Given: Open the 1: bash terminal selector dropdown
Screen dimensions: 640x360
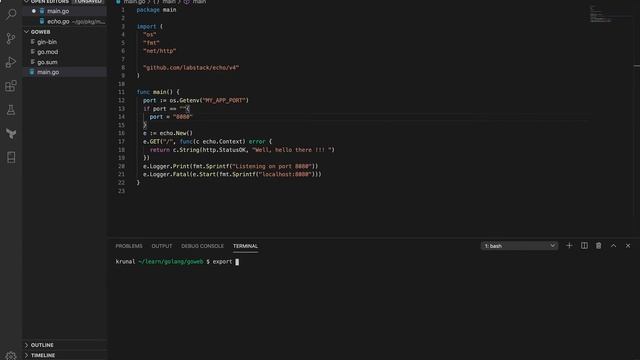Looking at the screenshot, I should (519, 246).
